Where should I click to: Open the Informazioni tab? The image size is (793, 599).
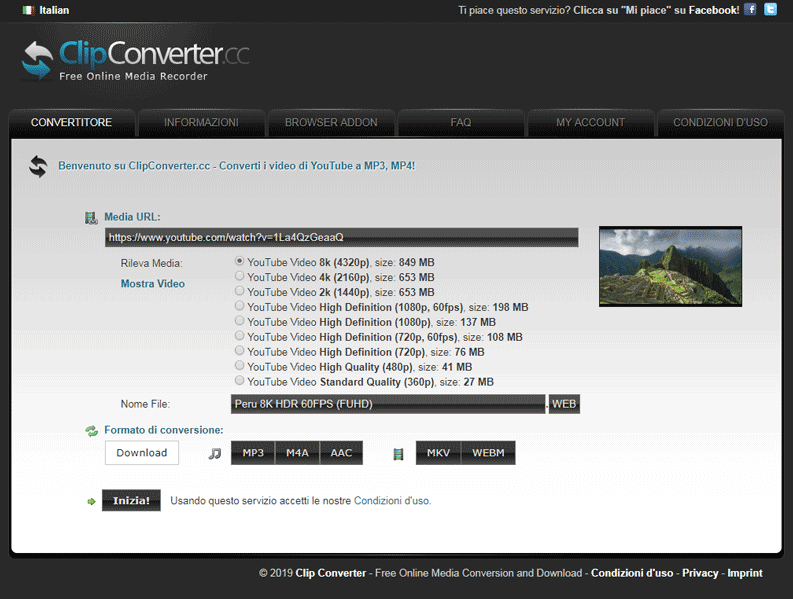201,123
